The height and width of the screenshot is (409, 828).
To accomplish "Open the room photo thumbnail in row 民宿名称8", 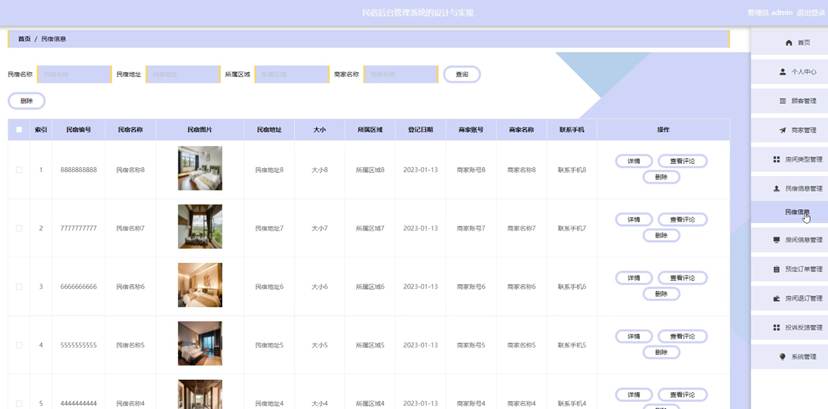I will [x=200, y=168].
